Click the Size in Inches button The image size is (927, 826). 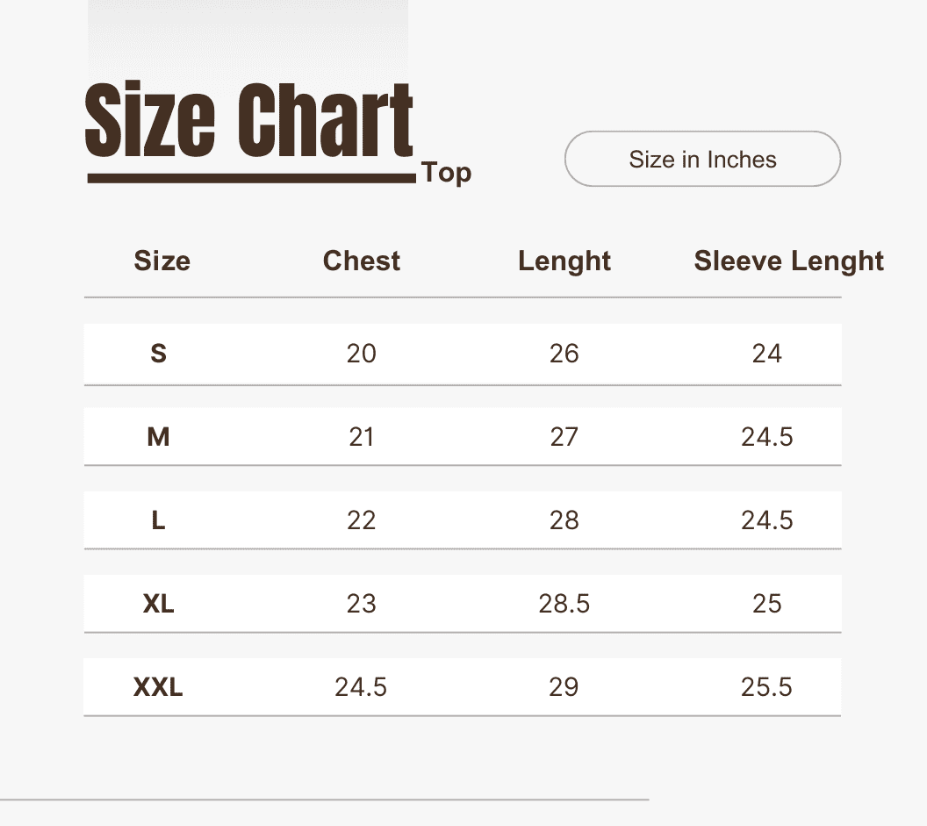(x=702, y=159)
